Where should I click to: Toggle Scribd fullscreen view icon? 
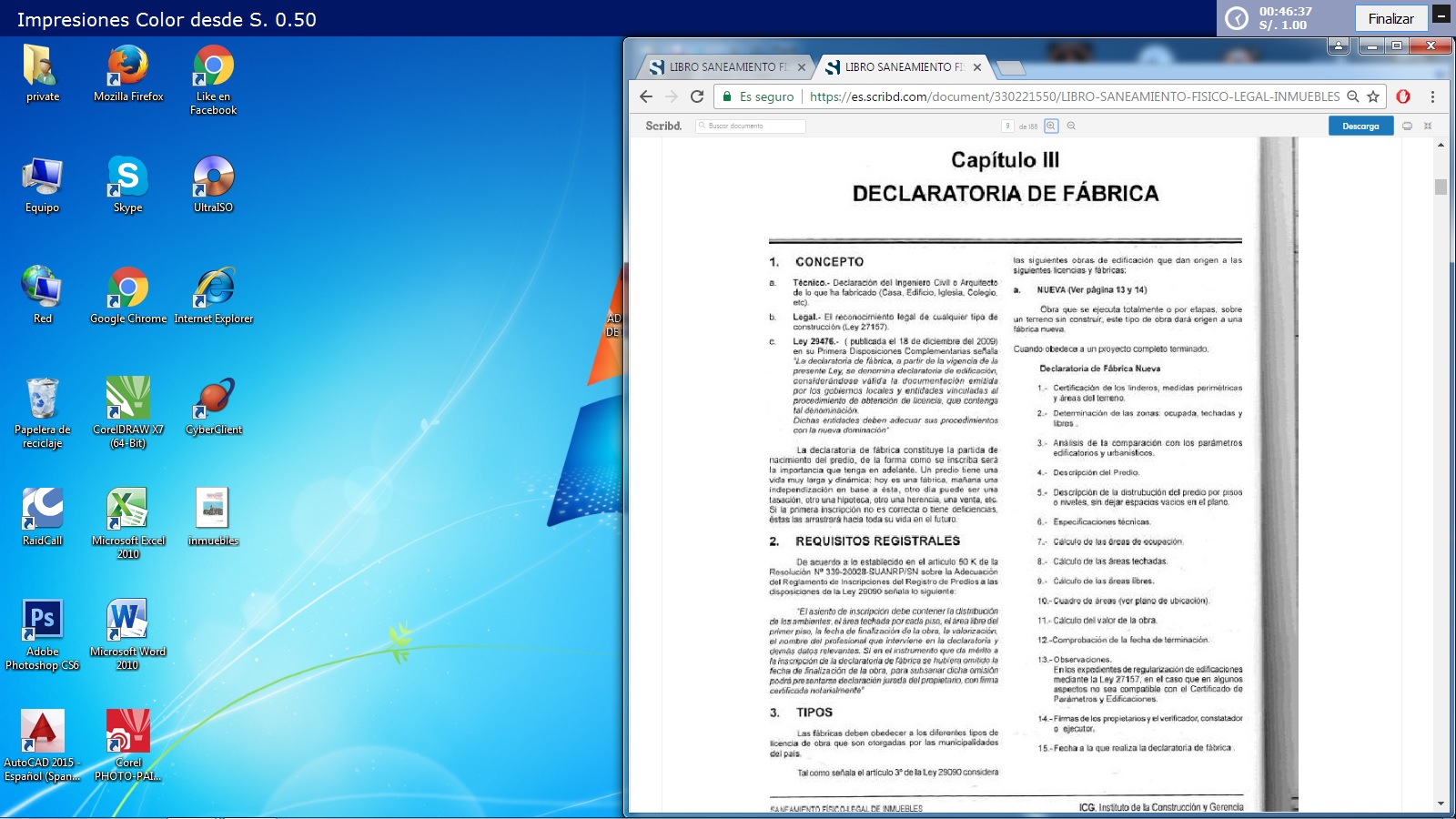[1428, 126]
